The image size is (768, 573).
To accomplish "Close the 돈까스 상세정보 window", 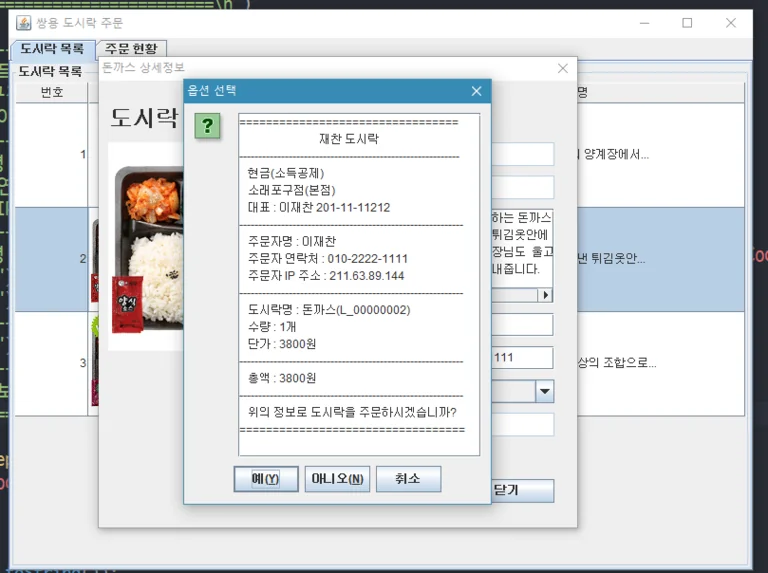I will 563,68.
